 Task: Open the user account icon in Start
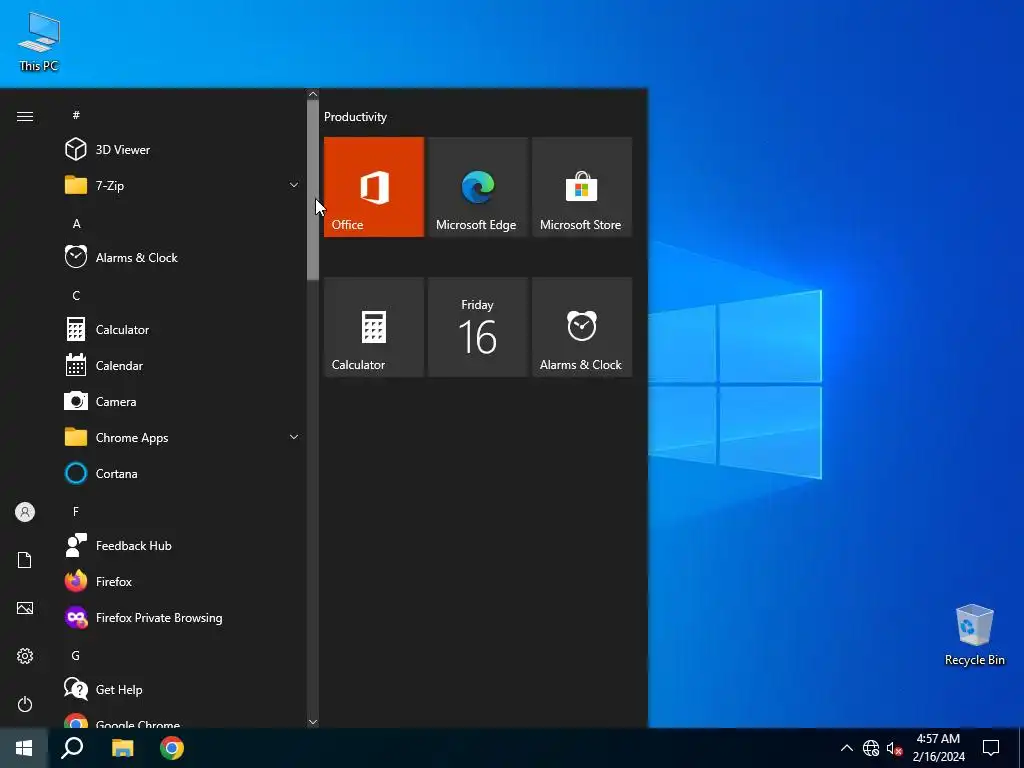coord(25,512)
